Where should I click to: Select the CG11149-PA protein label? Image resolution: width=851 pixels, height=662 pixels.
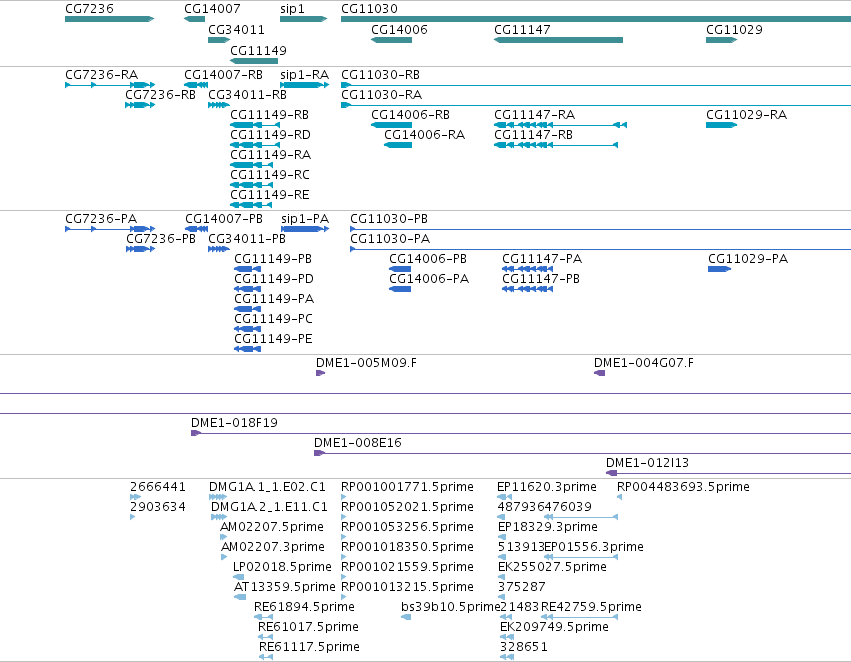pyautogui.click(x=274, y=300)
